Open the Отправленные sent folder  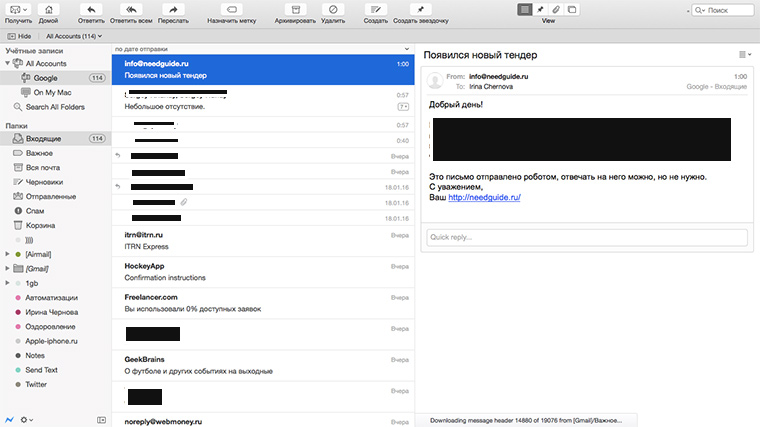(55, 196)
